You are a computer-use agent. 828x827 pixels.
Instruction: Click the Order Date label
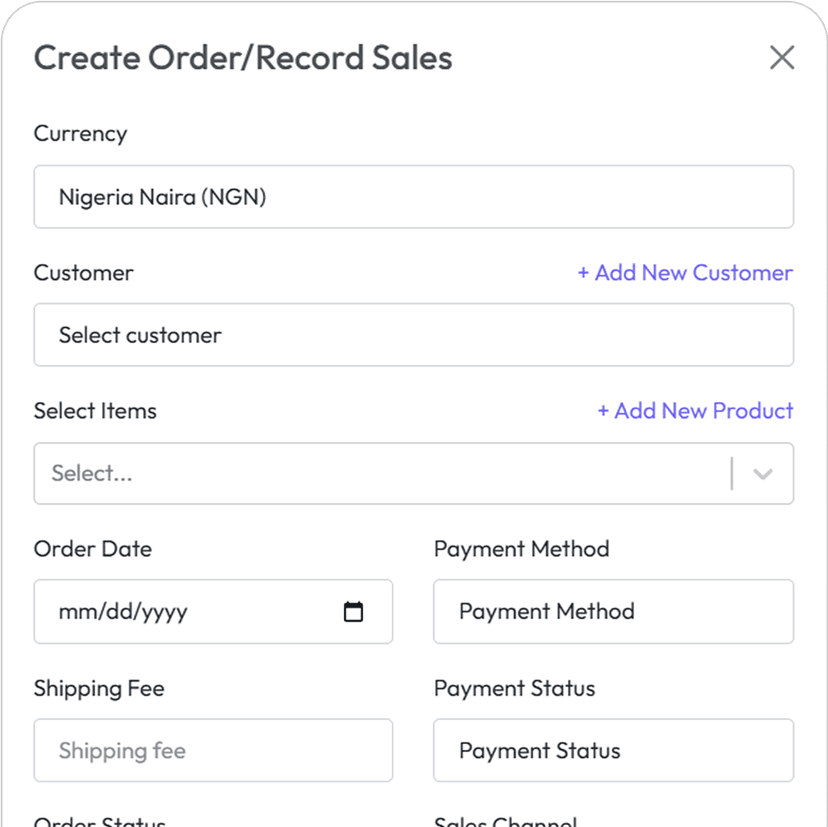point(93,549)
